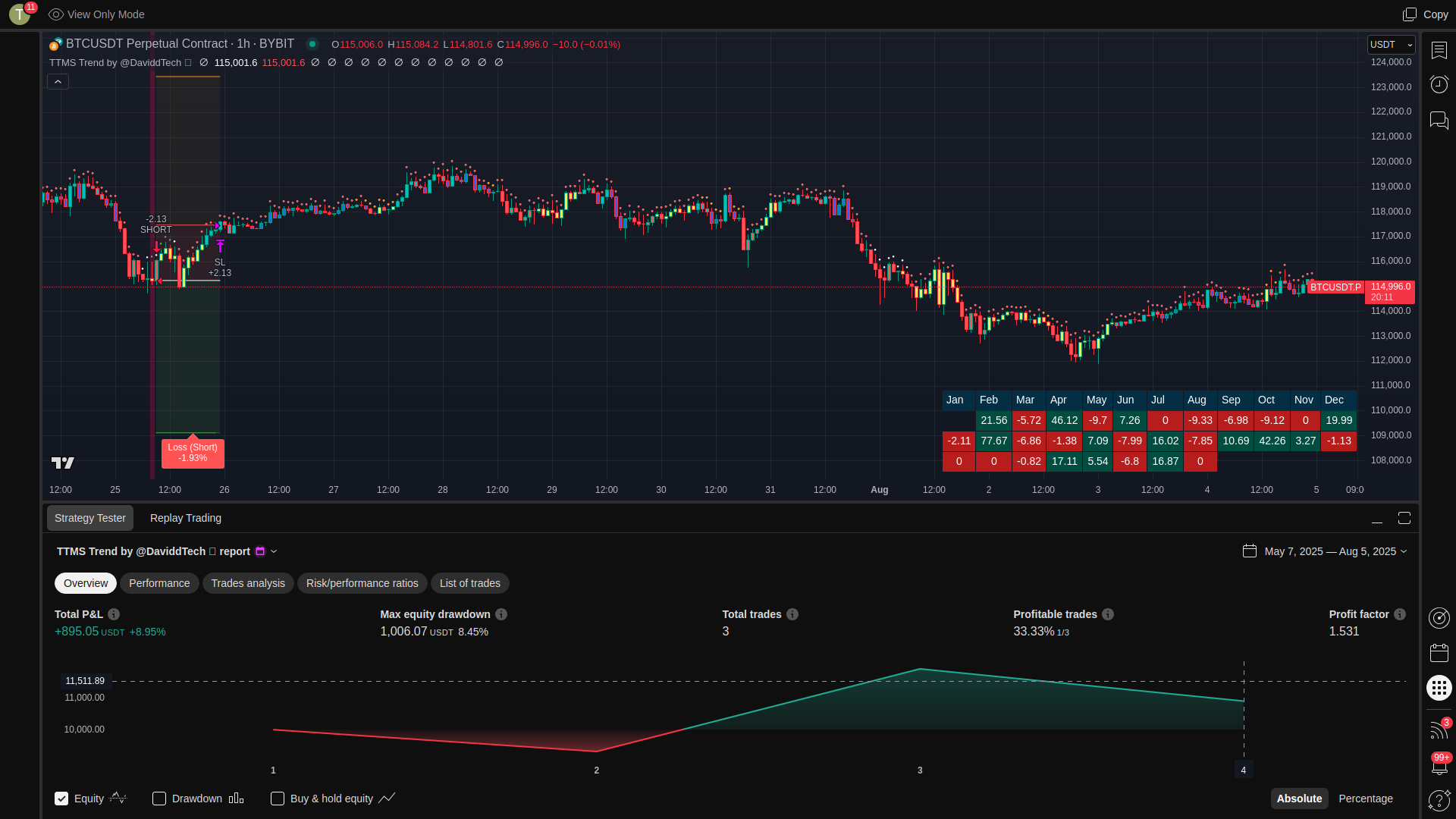
Task: Click the Oct 42.26 cell in the monthly table
Action: click(x=1272, y=441)
